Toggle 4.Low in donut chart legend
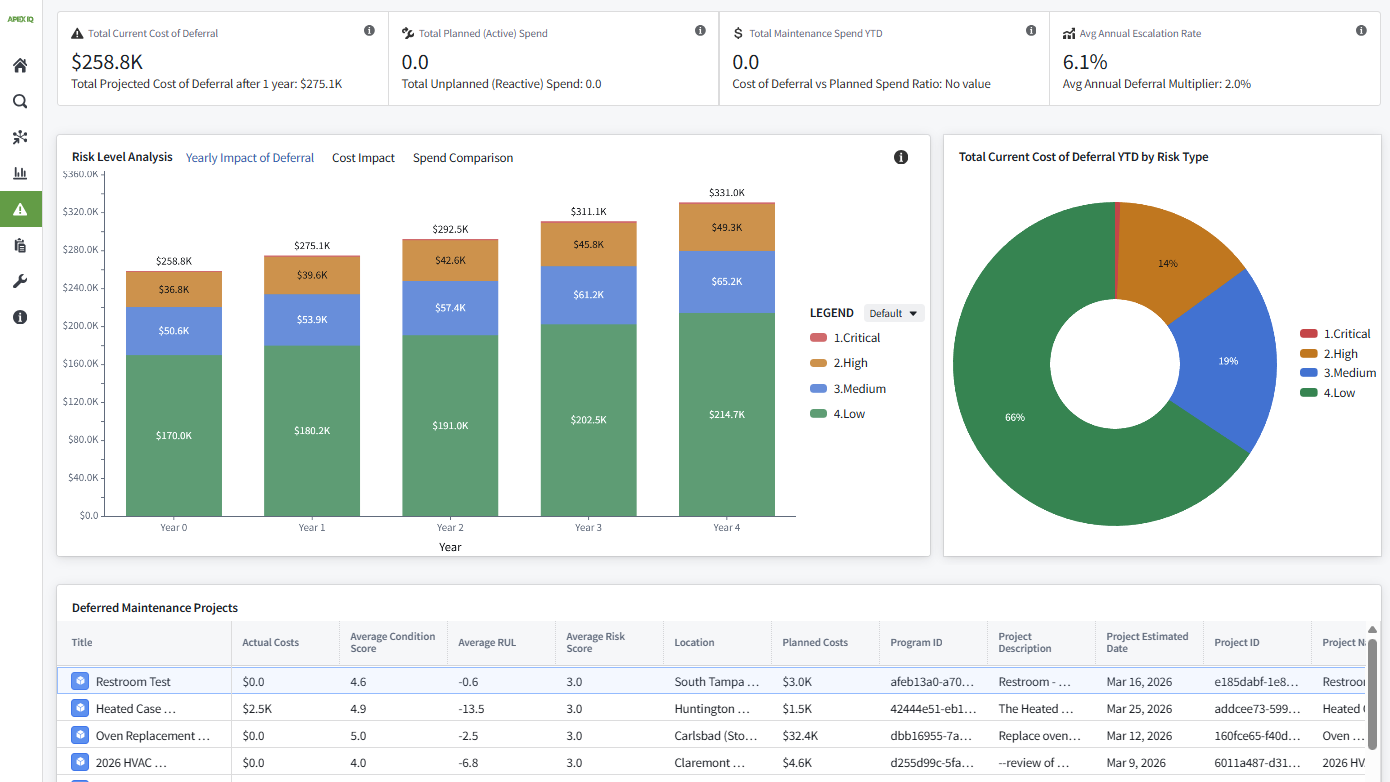1390x782 pixels. (1328, 393)
